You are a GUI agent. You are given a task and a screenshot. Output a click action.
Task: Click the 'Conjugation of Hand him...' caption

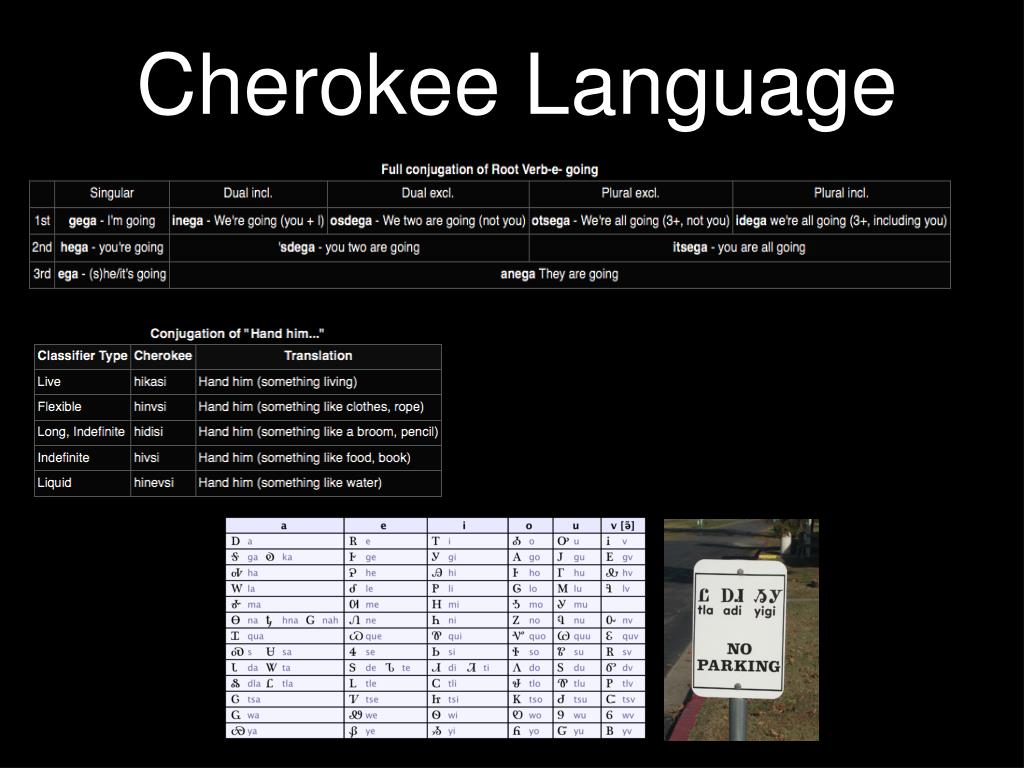point(238,334)
